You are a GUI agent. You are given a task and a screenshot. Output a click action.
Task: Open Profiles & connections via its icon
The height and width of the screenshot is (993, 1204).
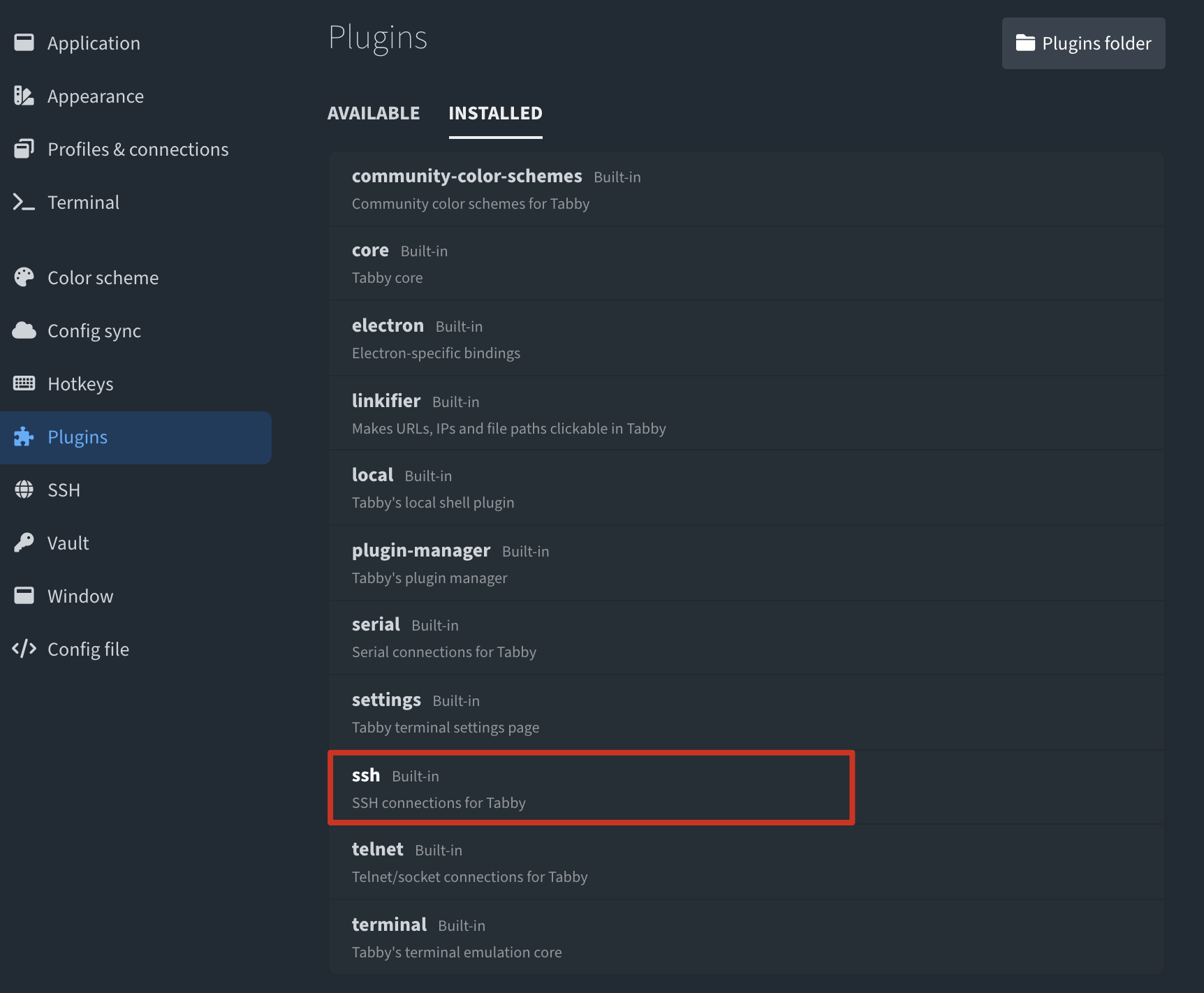pyautogui.click(x=24, y=149)
